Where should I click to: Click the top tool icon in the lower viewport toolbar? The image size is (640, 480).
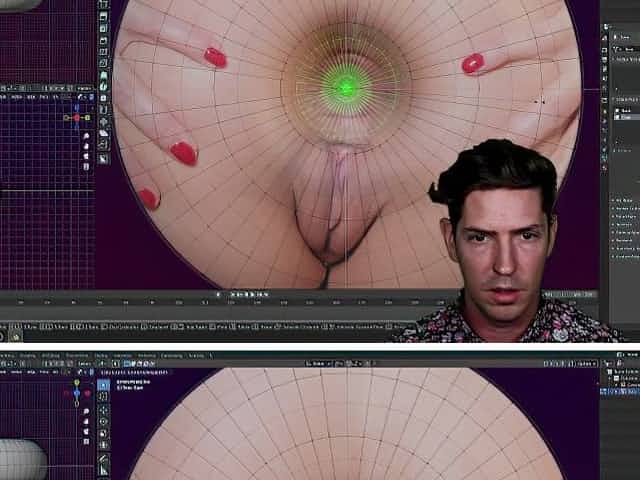click(x=104, y=385)
